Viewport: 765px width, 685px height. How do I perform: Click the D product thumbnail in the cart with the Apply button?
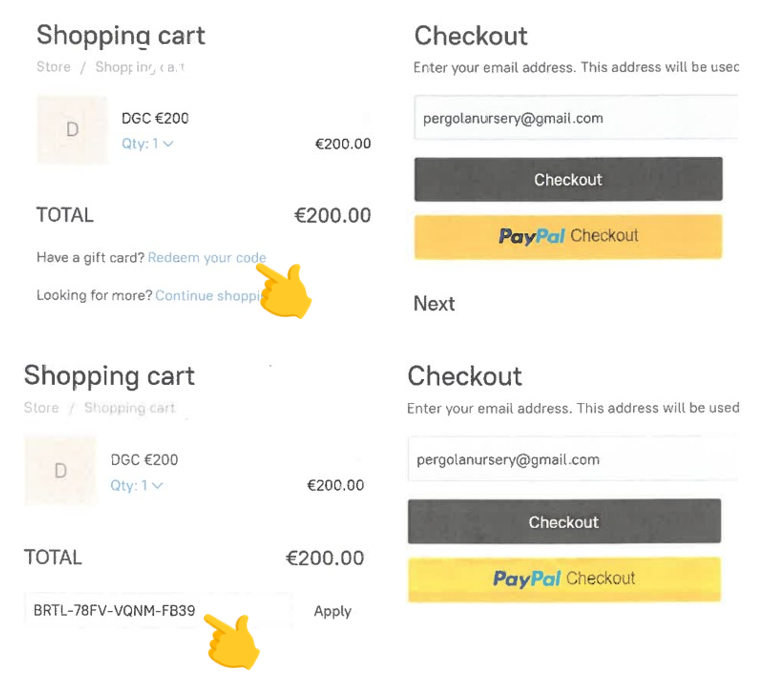(x=60, y=472)
